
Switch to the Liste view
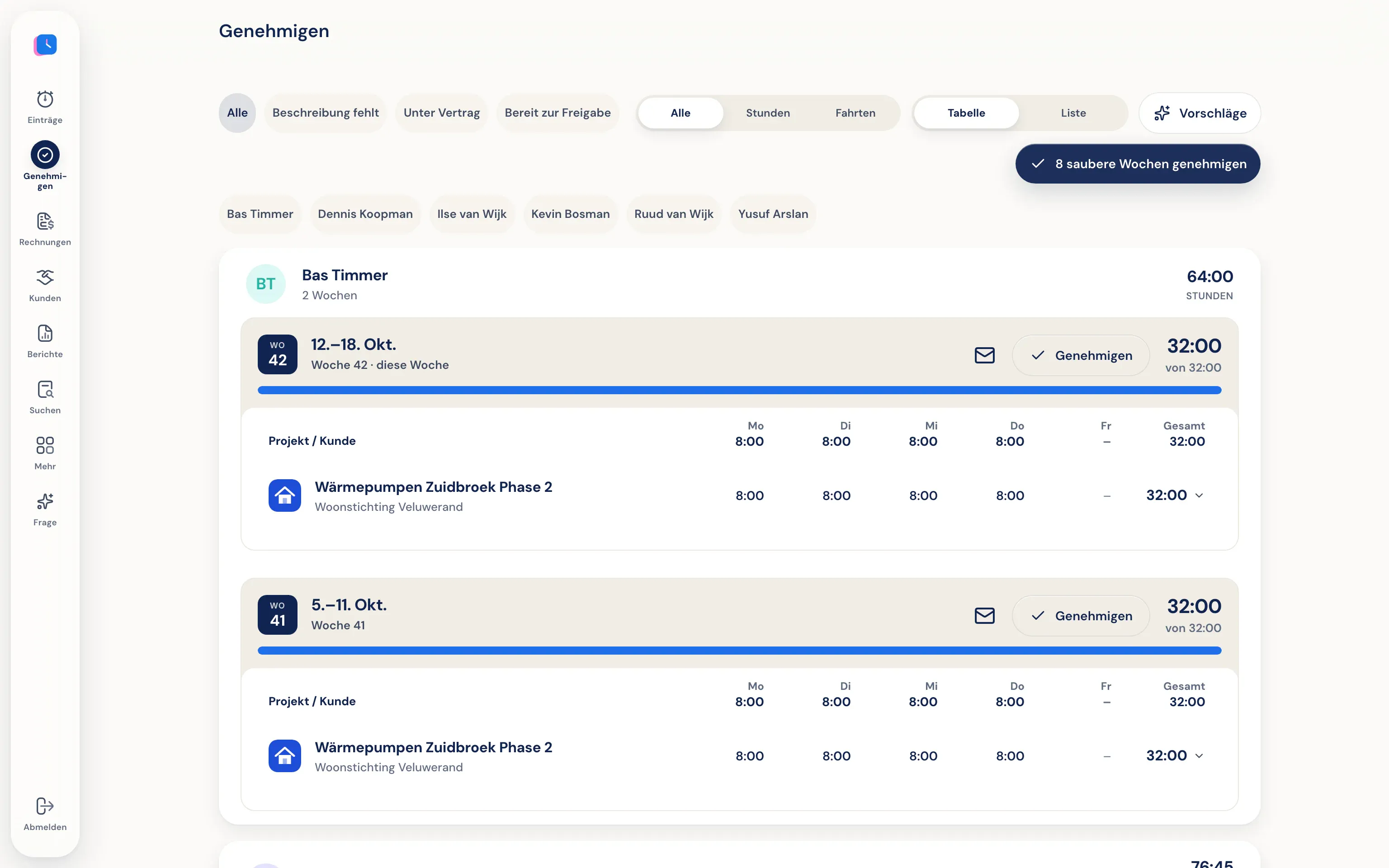click(x=1073, y=113)
